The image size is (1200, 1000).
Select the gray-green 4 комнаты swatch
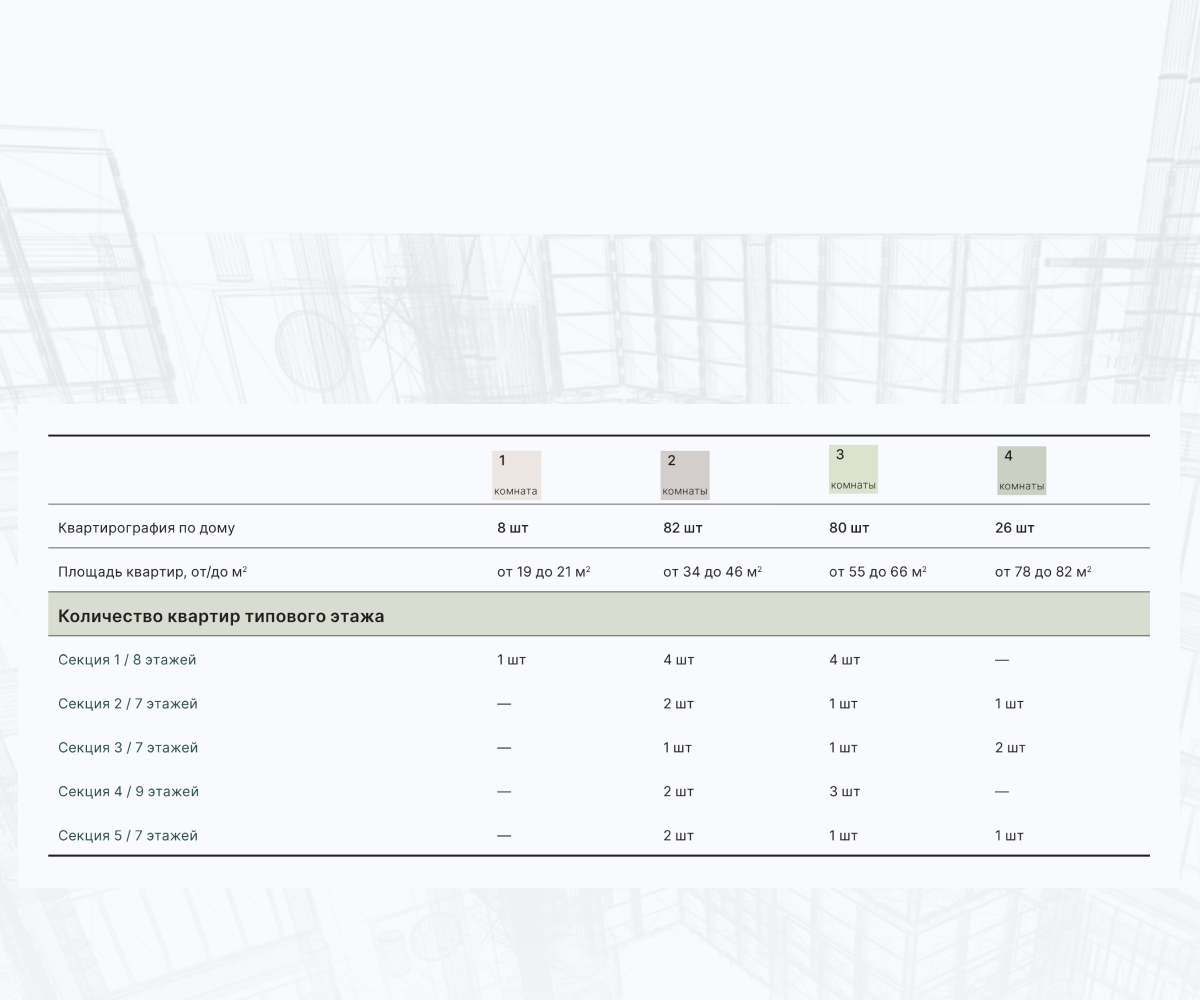coord(1021,470)
